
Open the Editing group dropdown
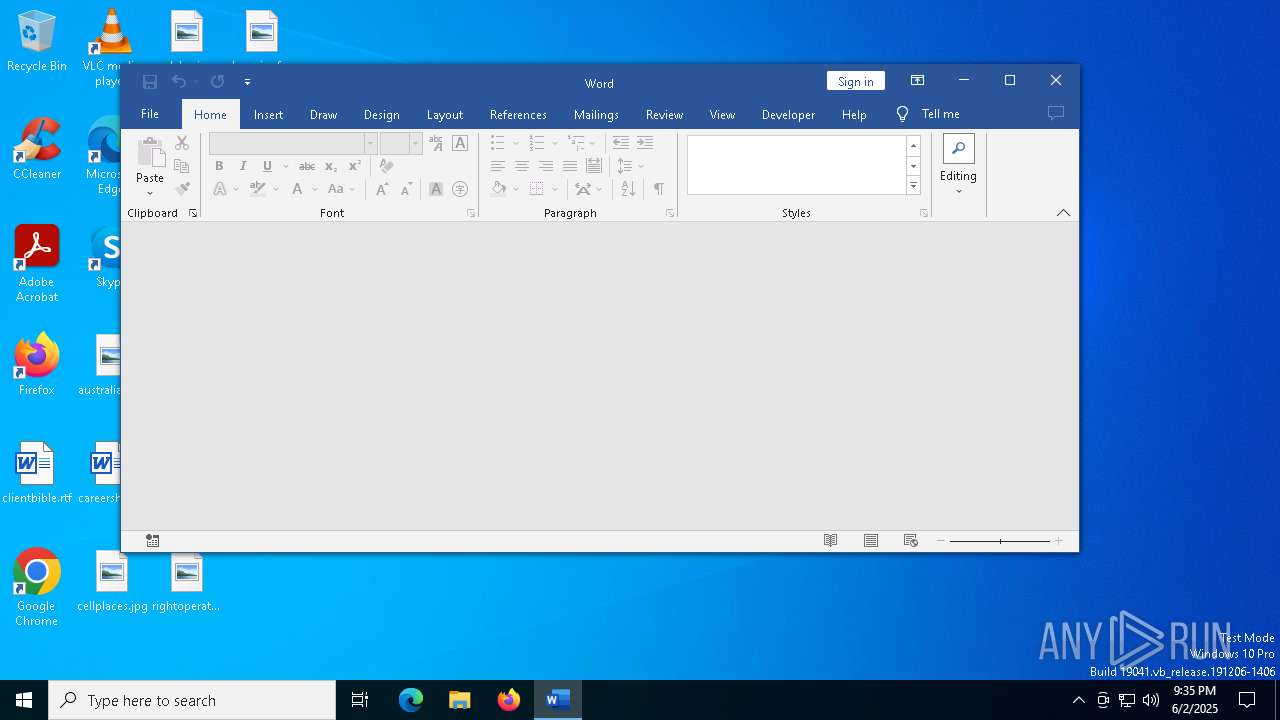click(x=958, y=165)
